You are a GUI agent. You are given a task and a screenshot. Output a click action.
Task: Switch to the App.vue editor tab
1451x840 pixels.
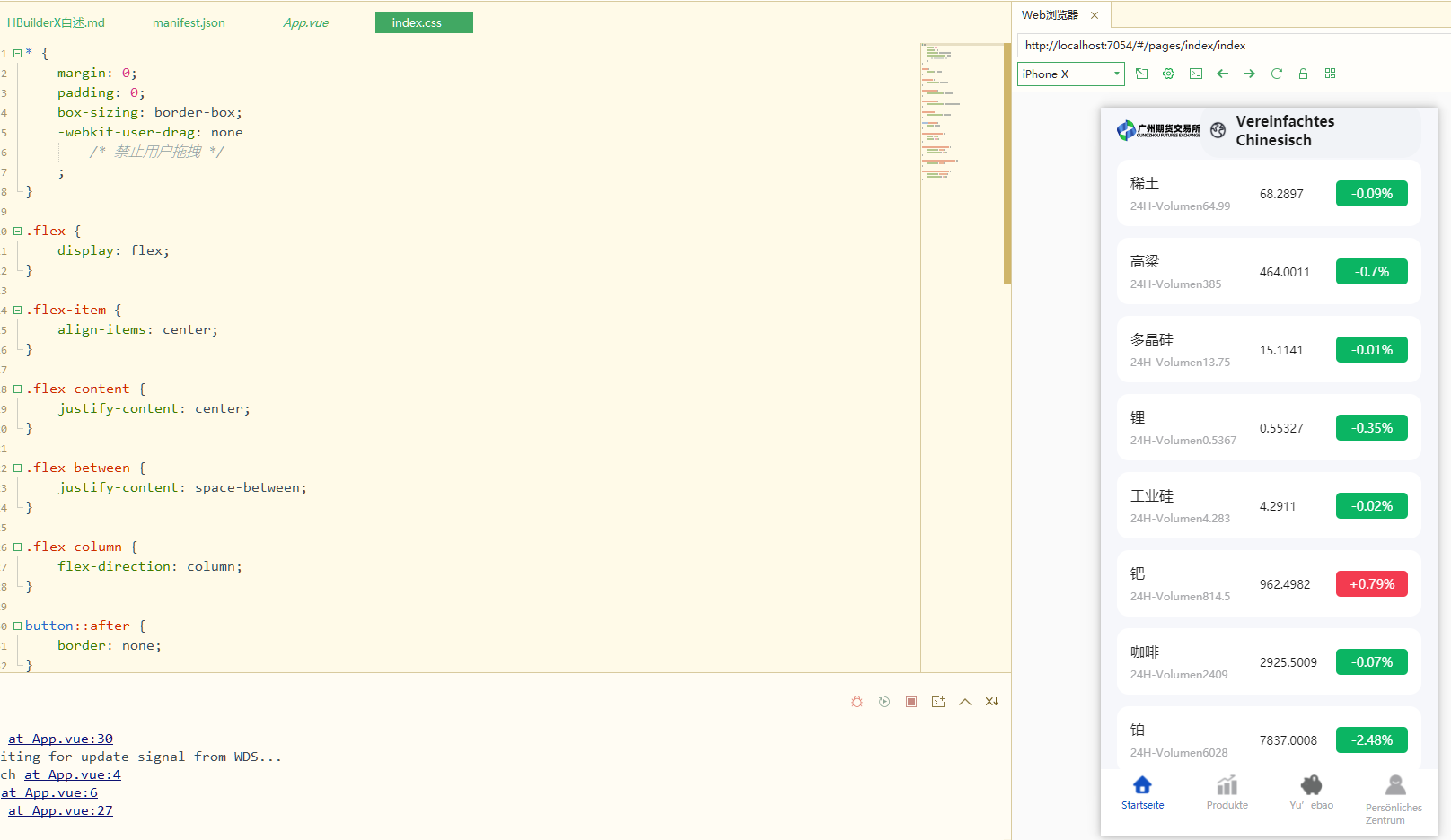305,22
